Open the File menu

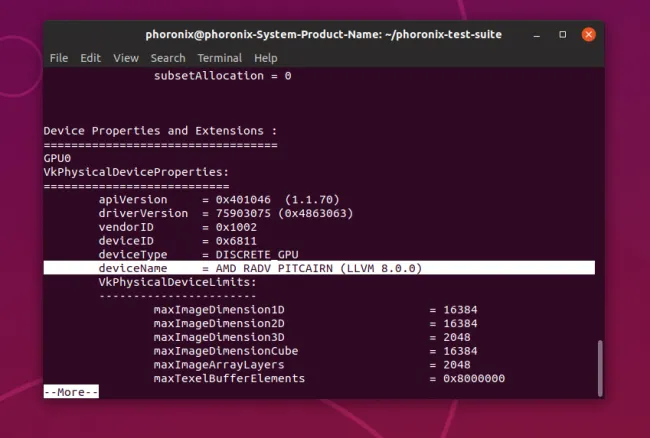coord(59,58)
